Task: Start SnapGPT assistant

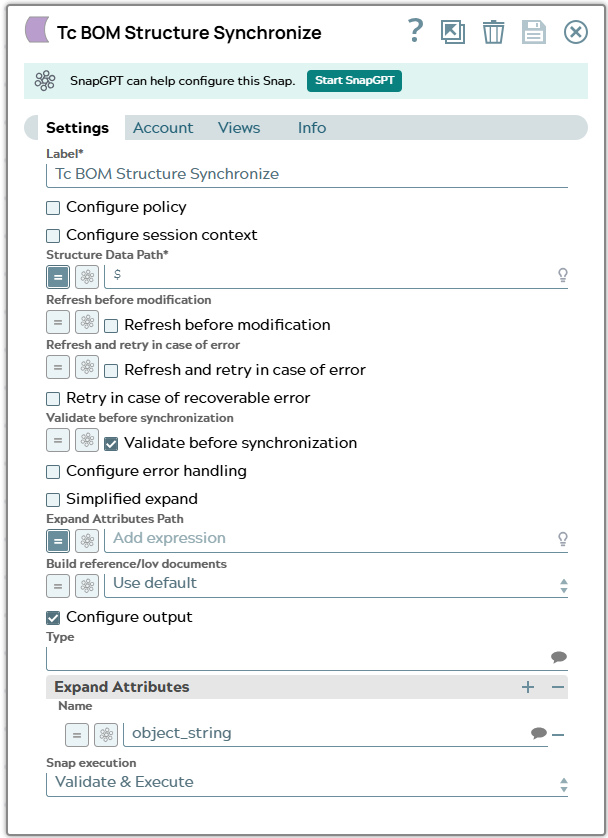Action: [354, 81]
